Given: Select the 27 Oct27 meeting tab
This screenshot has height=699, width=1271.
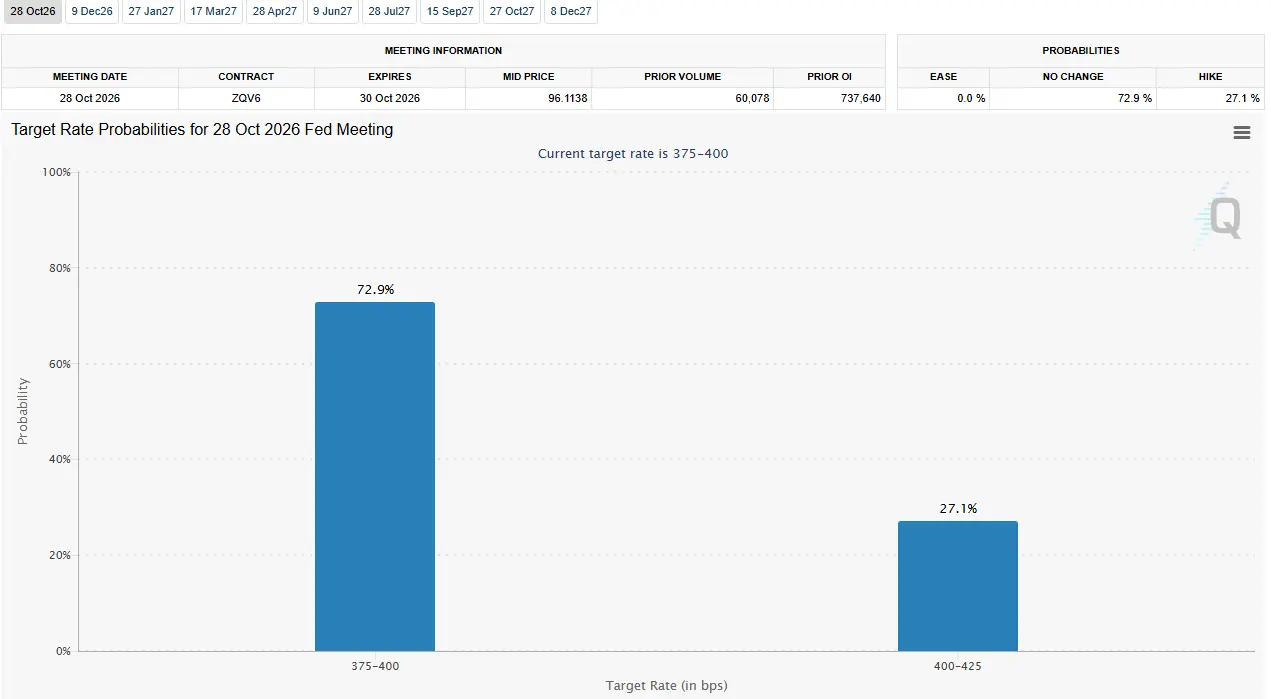Looking at the screenshot, I should 512,11.
